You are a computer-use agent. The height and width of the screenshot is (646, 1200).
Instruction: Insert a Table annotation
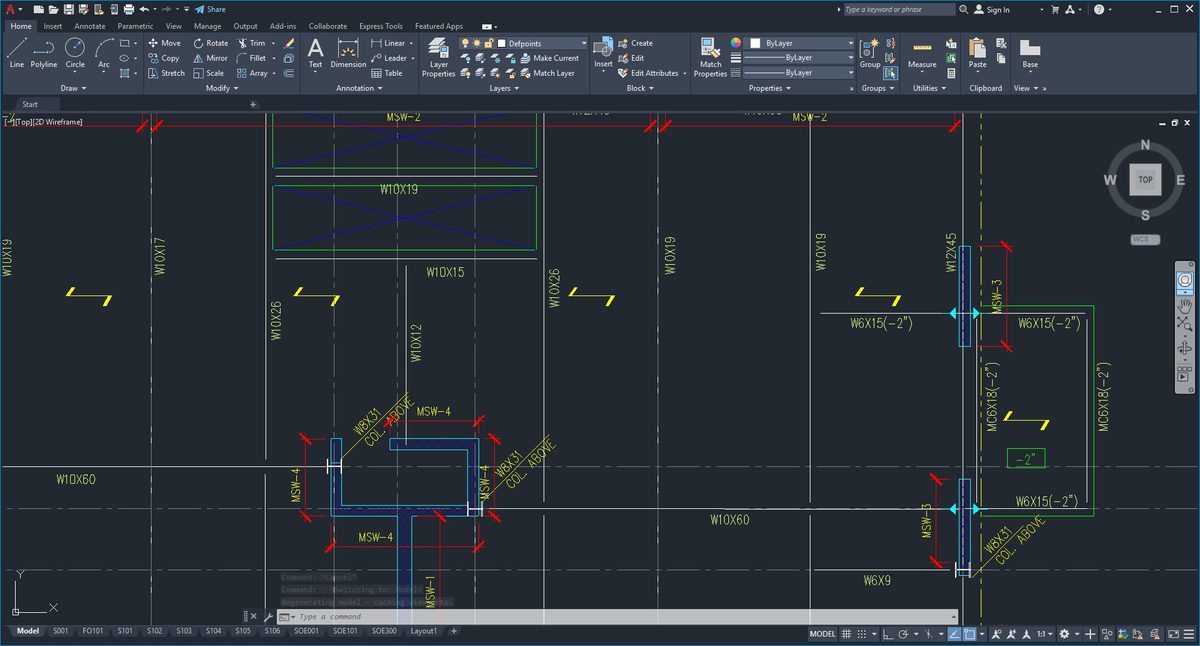pyautogui.click(x=386, y=73)
